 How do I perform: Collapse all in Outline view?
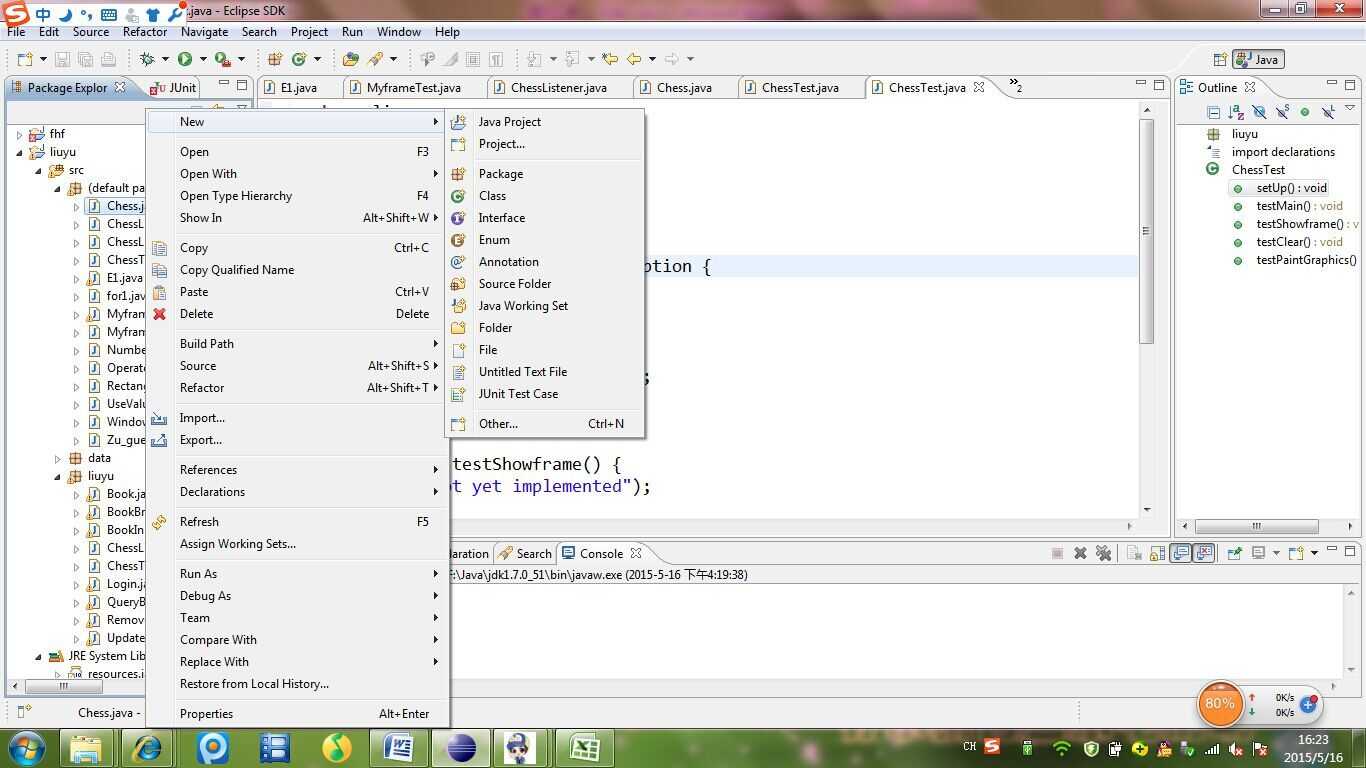[1213, 112]
